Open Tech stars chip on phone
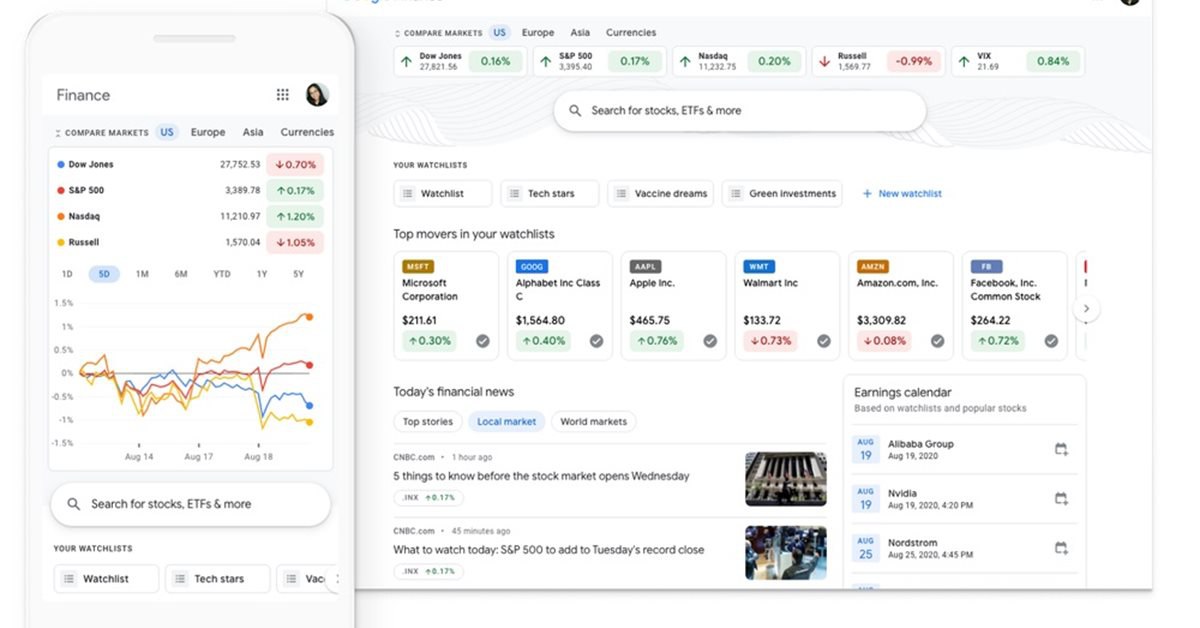The height and width of the screenshot is (628, 1200). [x=218, y=579]
